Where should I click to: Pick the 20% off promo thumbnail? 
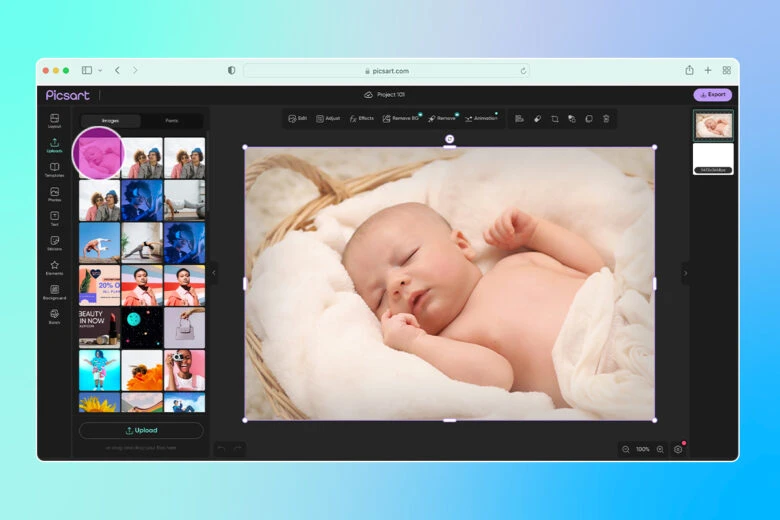[x=99, y=286]
